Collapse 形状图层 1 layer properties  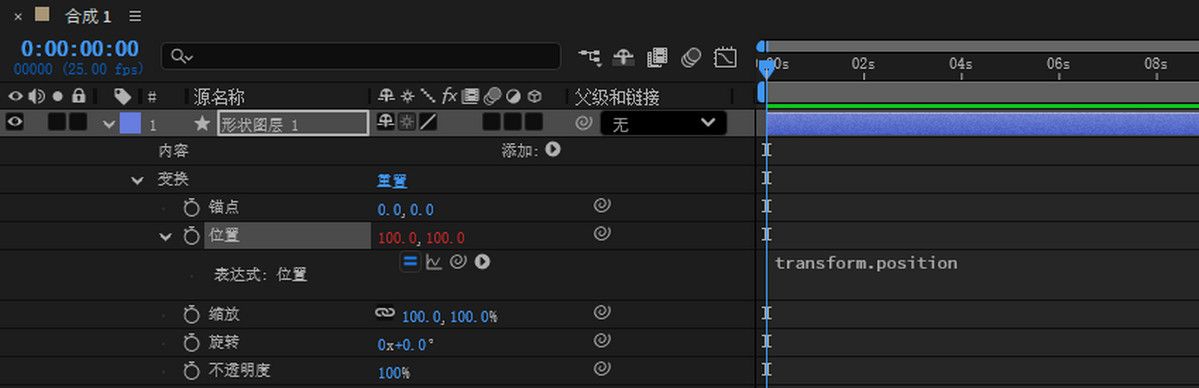pos(109,124)
